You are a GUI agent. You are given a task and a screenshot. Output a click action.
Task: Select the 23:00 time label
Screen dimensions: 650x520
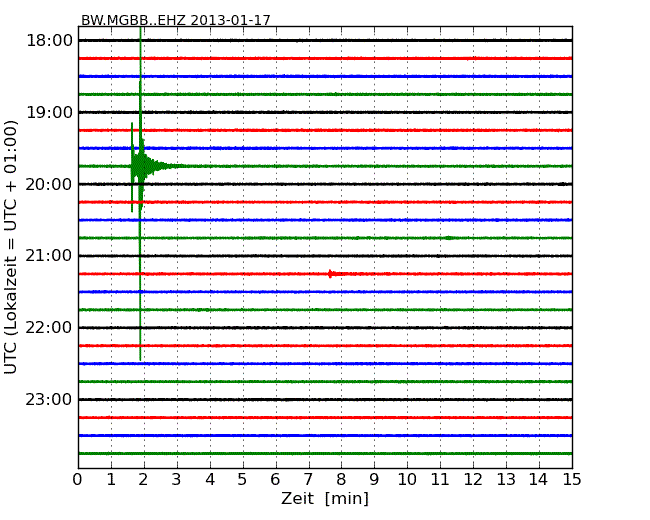(49, 399)
